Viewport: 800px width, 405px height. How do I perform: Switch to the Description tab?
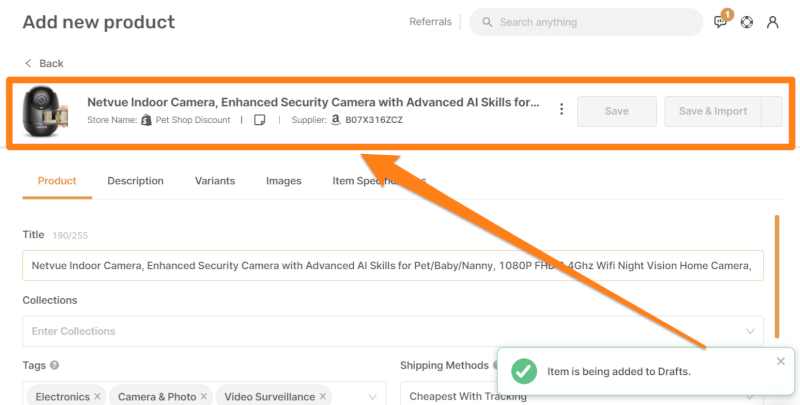point(135,181)
